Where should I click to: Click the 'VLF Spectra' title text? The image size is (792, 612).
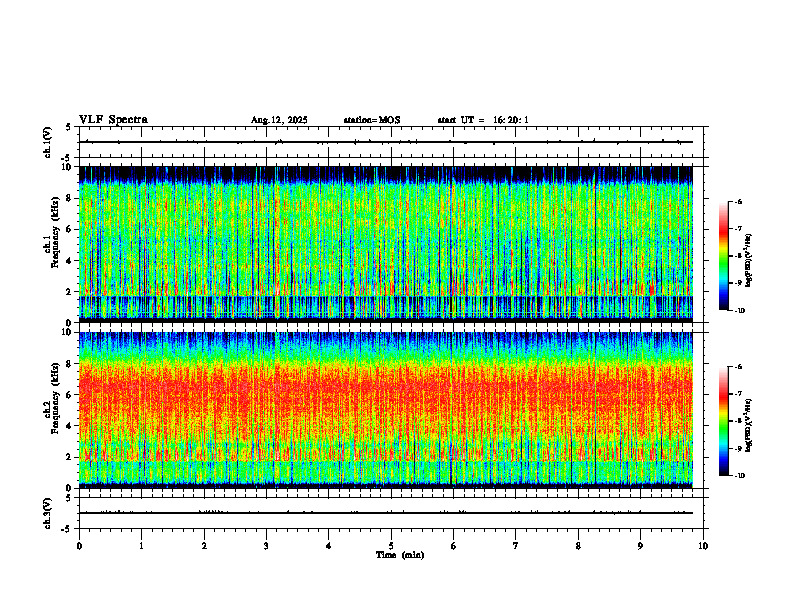(113, 120)
